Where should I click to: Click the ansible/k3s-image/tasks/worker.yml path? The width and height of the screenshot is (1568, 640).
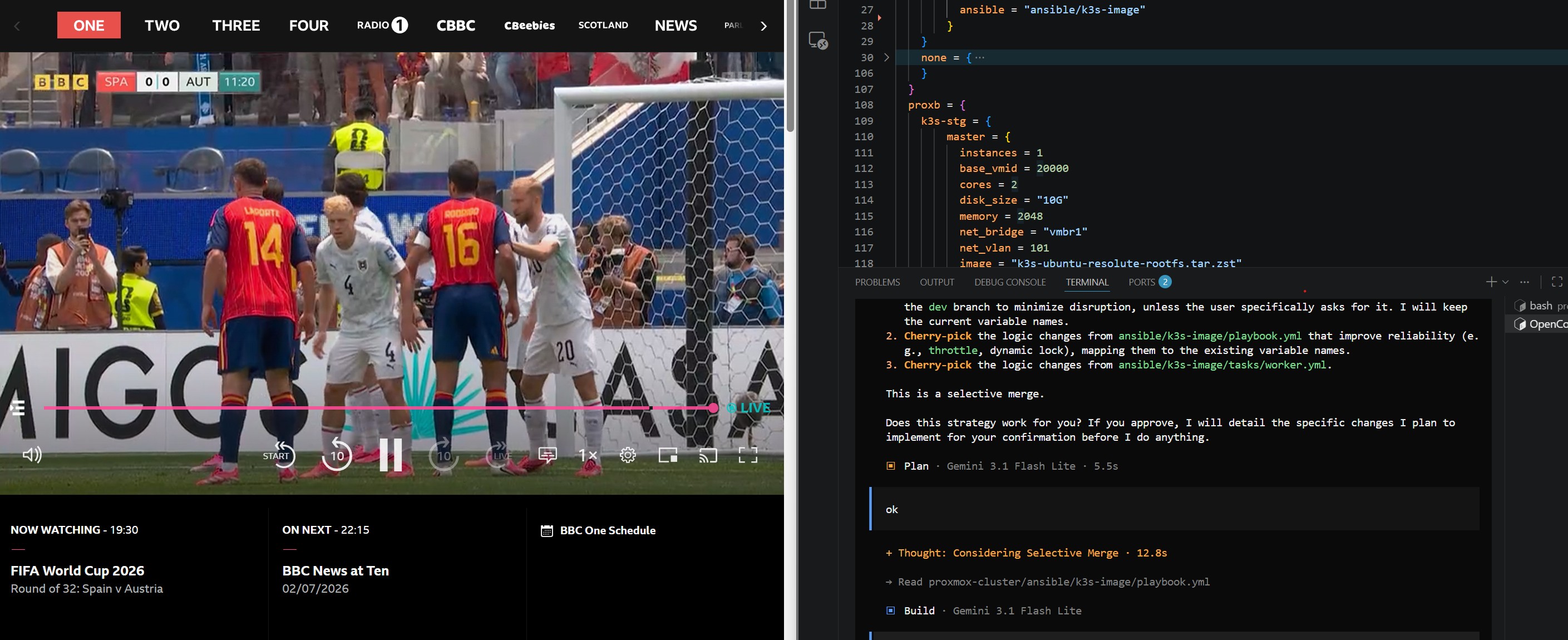click(x=1222, y=365)
